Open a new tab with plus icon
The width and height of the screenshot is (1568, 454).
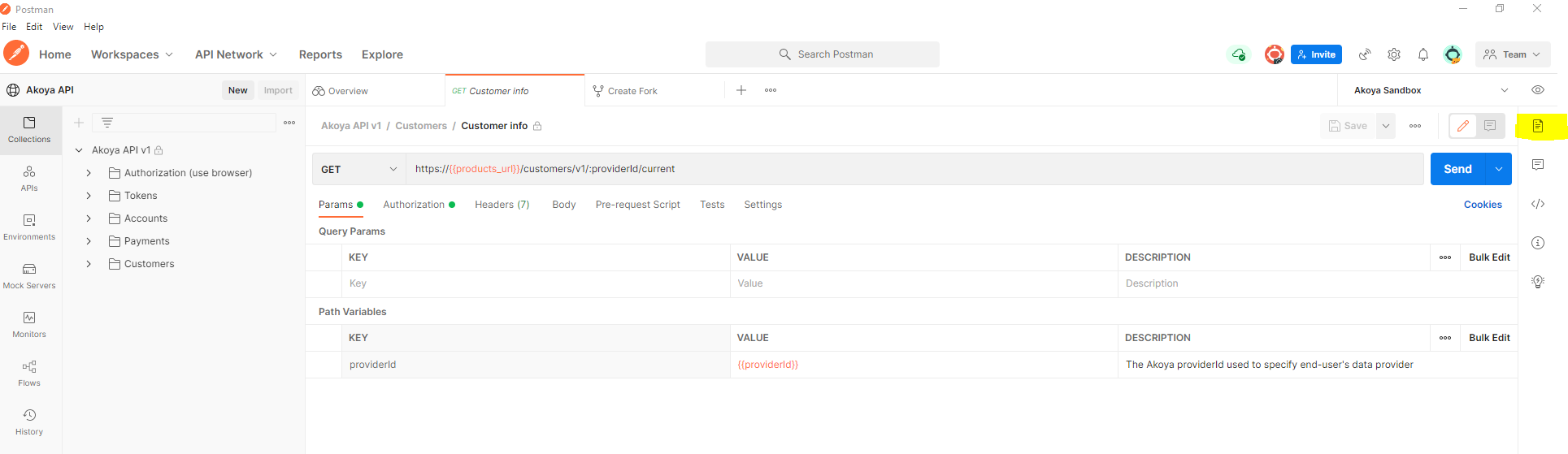pos(741,90)
